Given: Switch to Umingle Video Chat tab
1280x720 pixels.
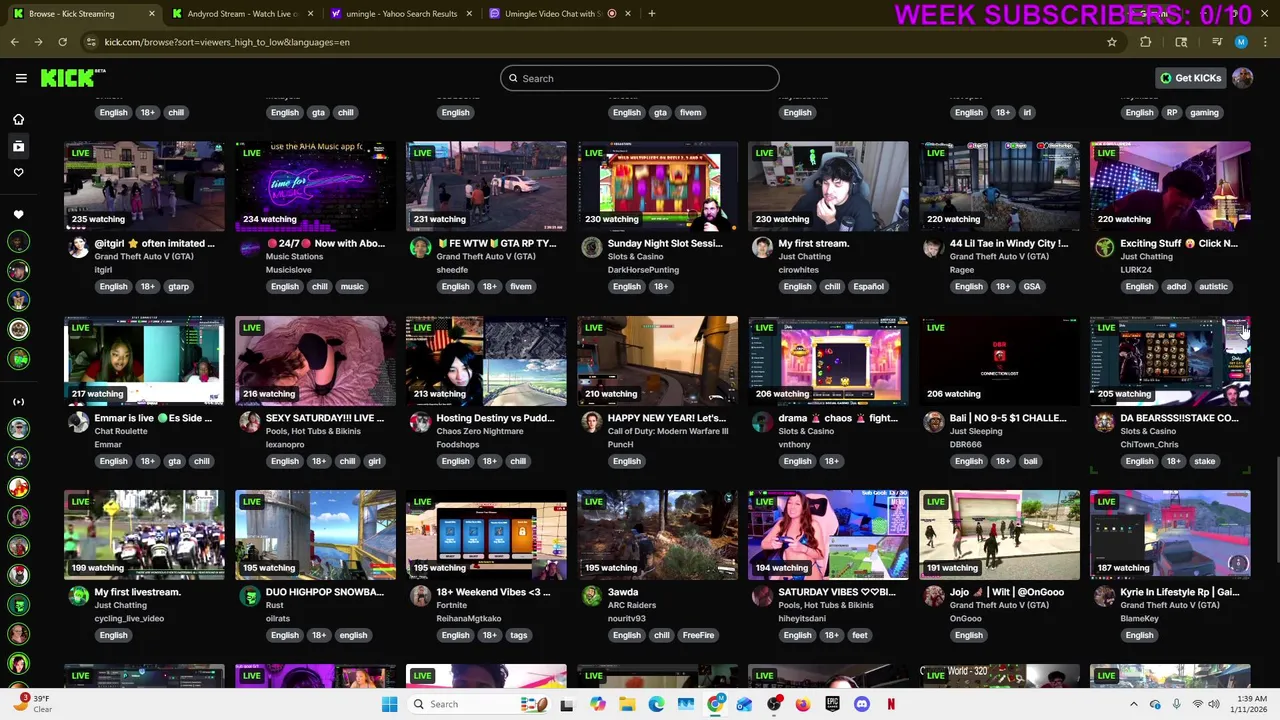Looking at the screenshot, I should click(x=560, y=14).
